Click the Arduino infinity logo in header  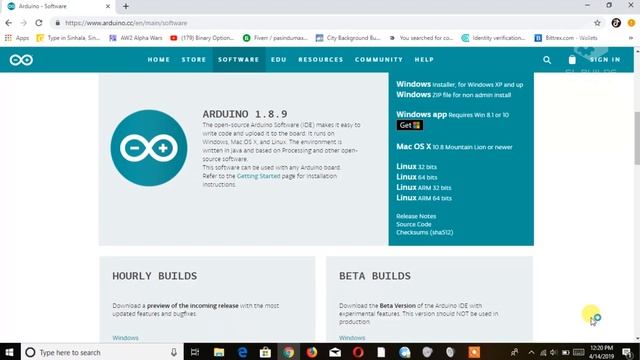(x=21, y=60)
